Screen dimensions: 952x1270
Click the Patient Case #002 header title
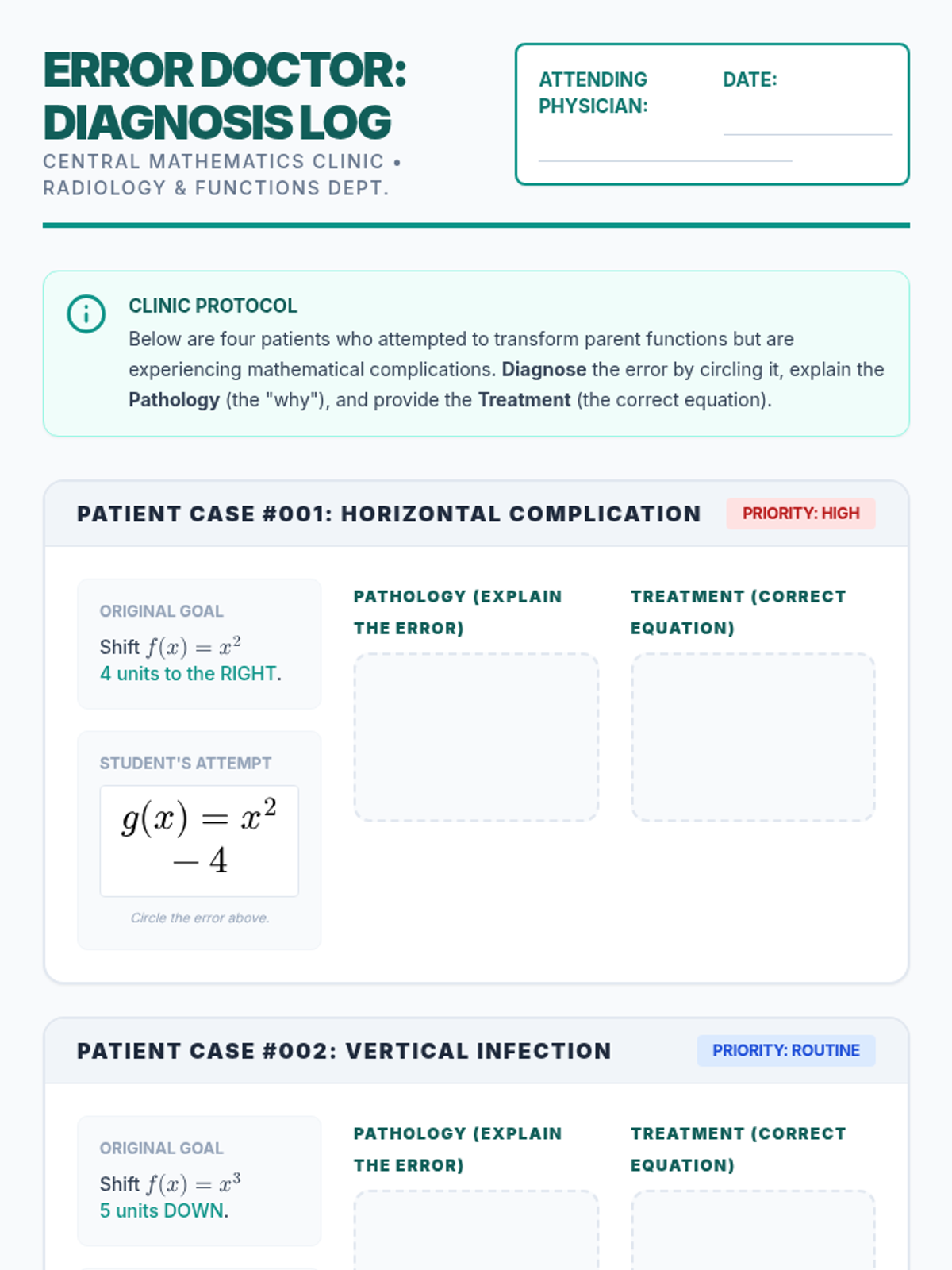point(344,1051)
